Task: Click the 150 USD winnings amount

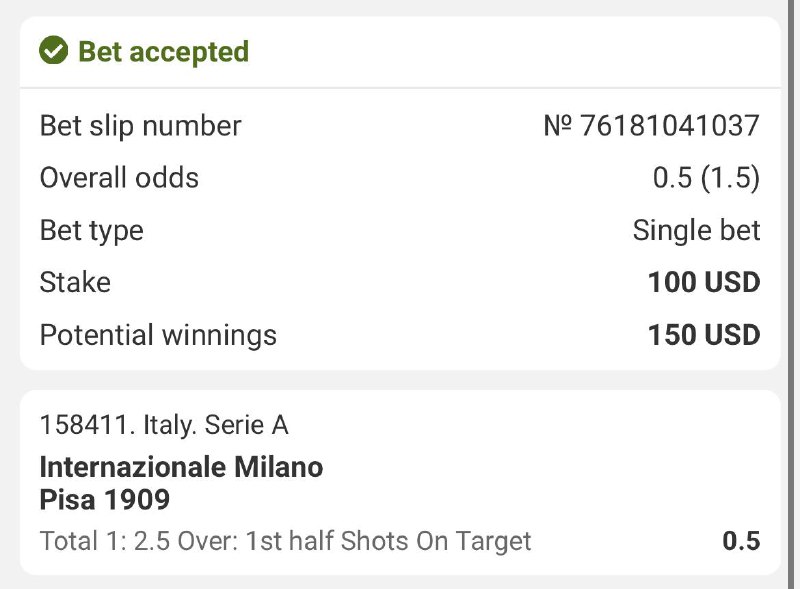Action: point(704,334)
